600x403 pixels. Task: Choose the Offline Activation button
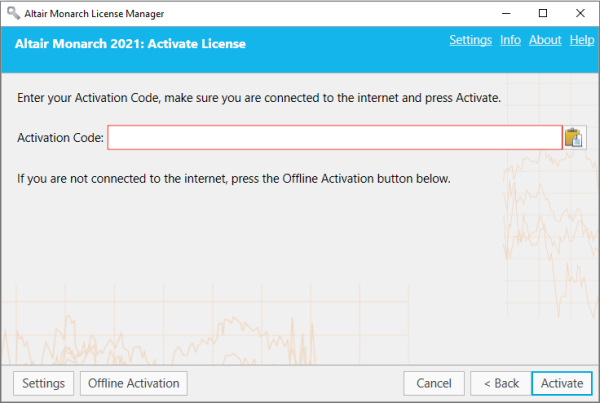pos(134,383)
